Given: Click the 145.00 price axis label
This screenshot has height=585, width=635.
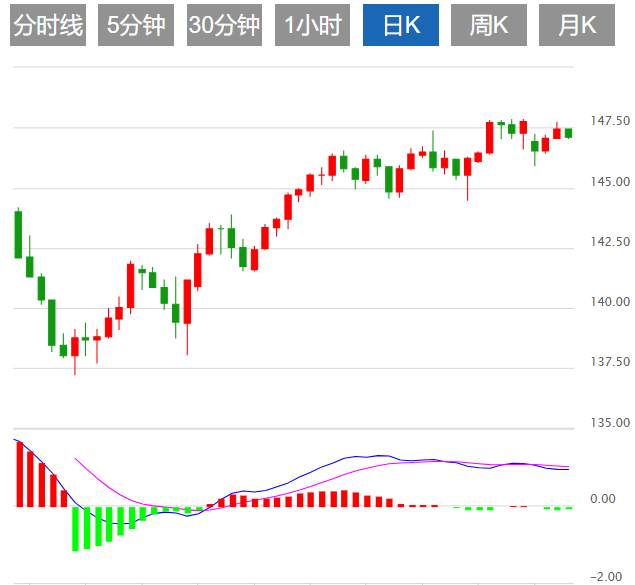Looking at the screenshot, I should click(609, 182).
